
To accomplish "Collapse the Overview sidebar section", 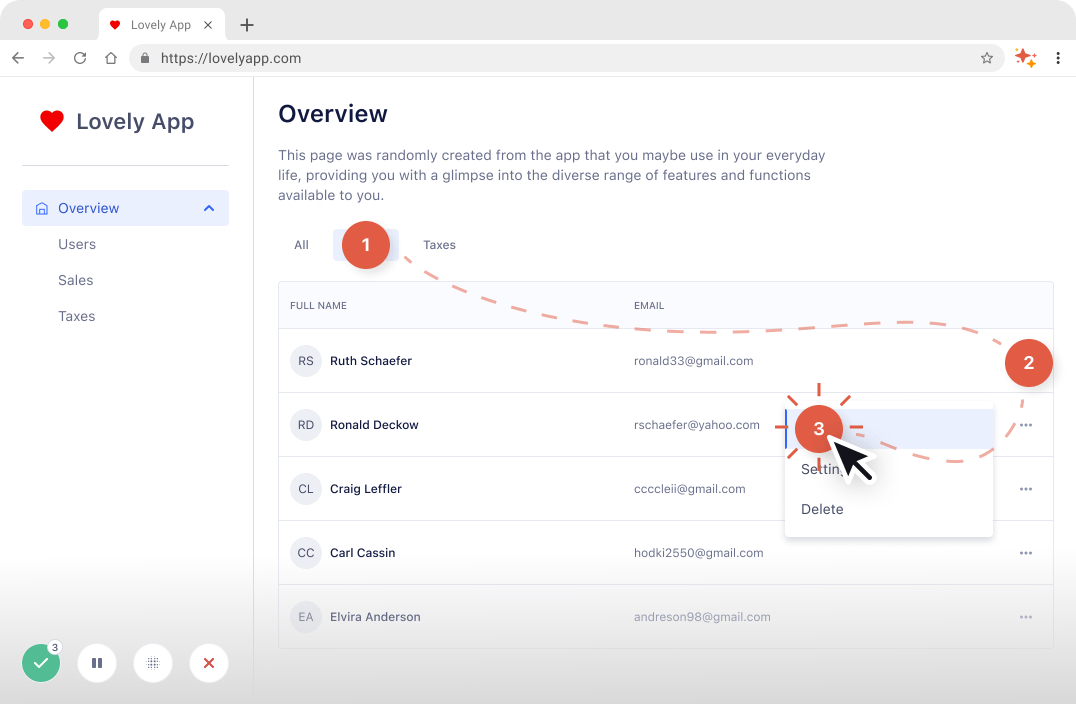I will click(x=209, y=208).
